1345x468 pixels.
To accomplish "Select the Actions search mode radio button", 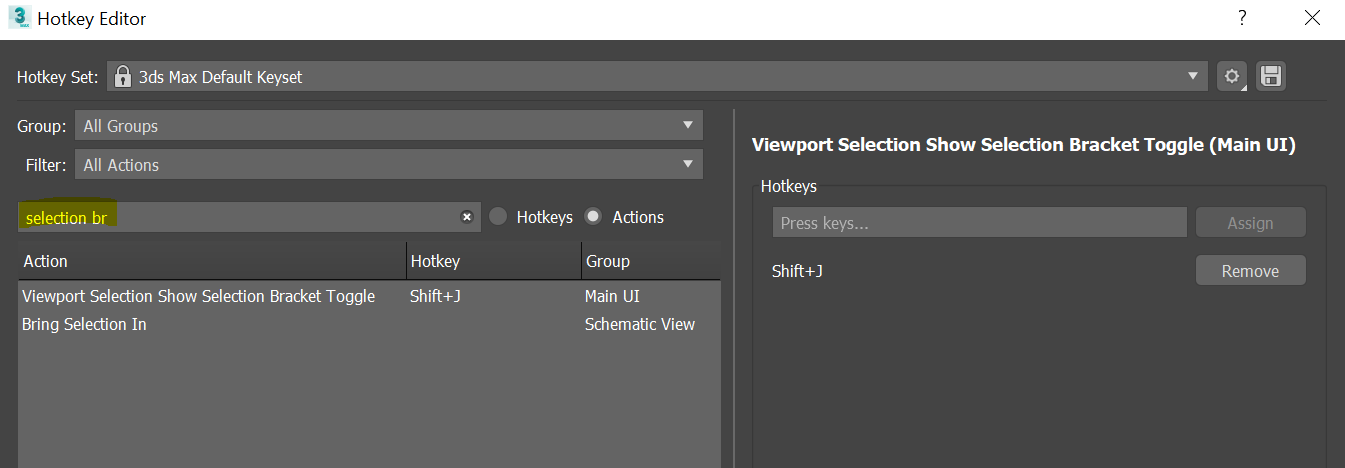I will click(594, 217).
